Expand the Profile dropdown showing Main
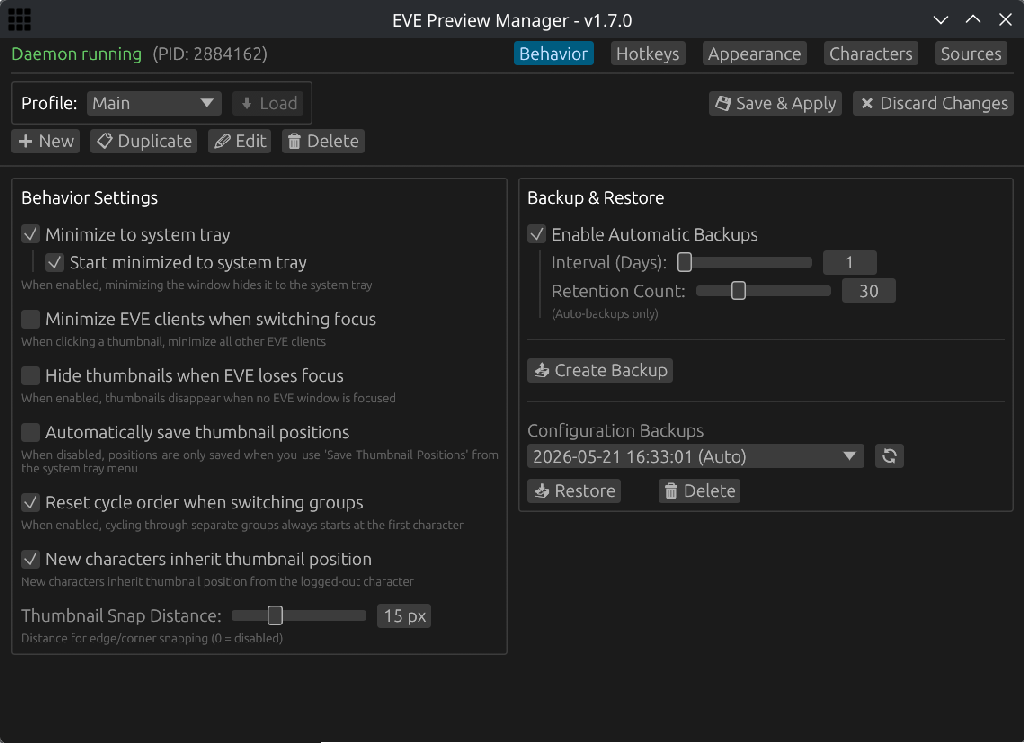The width and height of the screenshot is (1024, 743). pyautogui.click(x=154, y=103)
